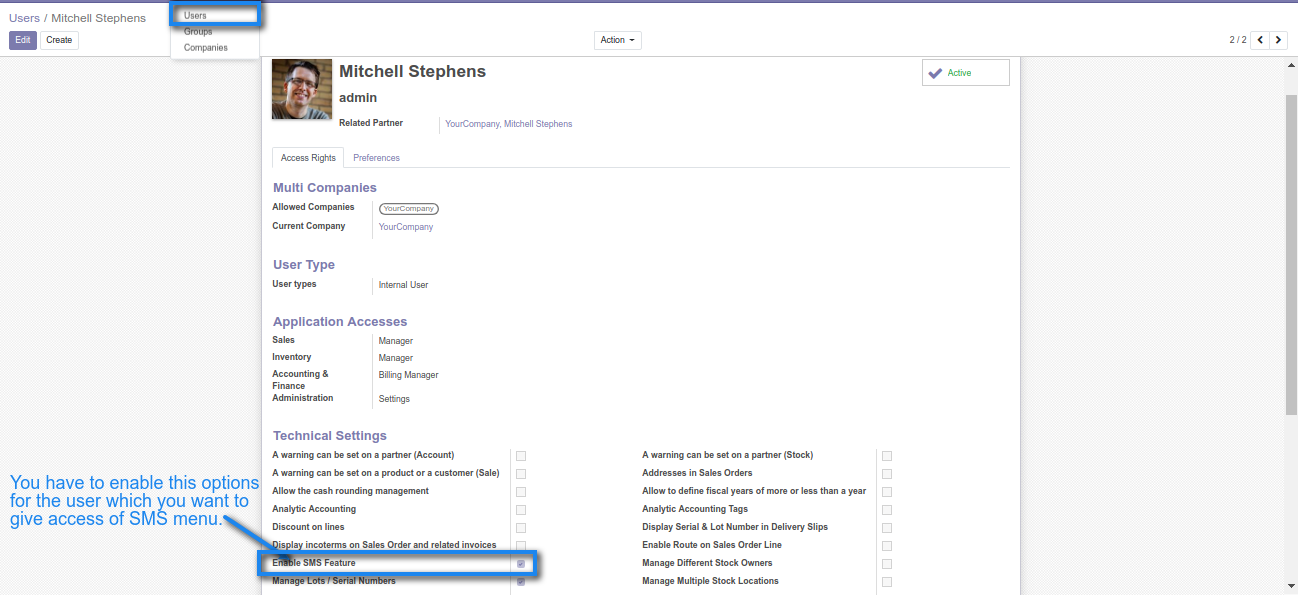This screenshot has height=595, width=1298.
Task: Click the Create button
Action: tap(59, 40)
